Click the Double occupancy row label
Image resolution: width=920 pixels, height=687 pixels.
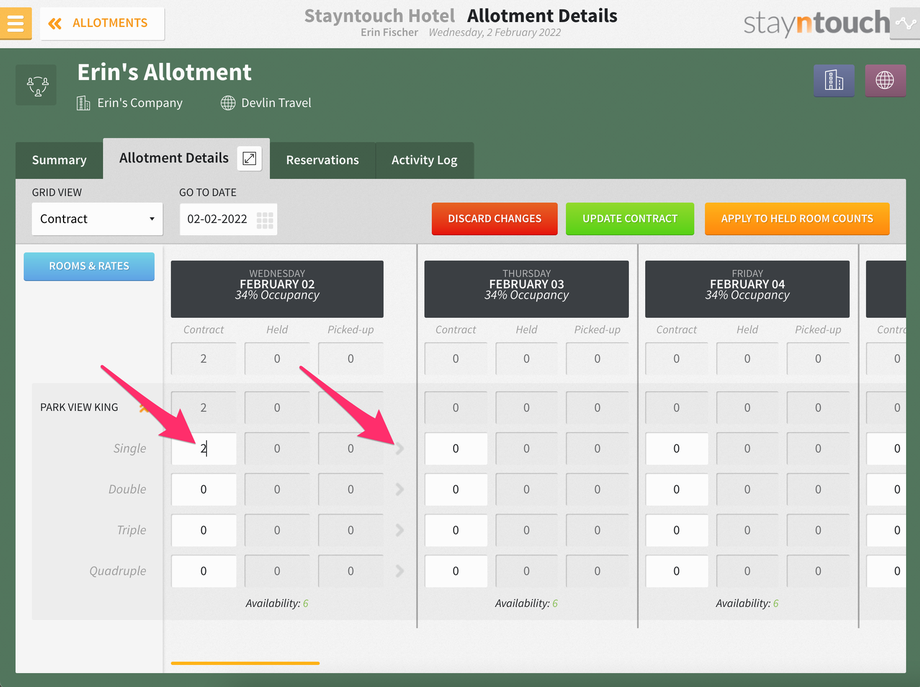pyautogui.click(x=127, y=489)
